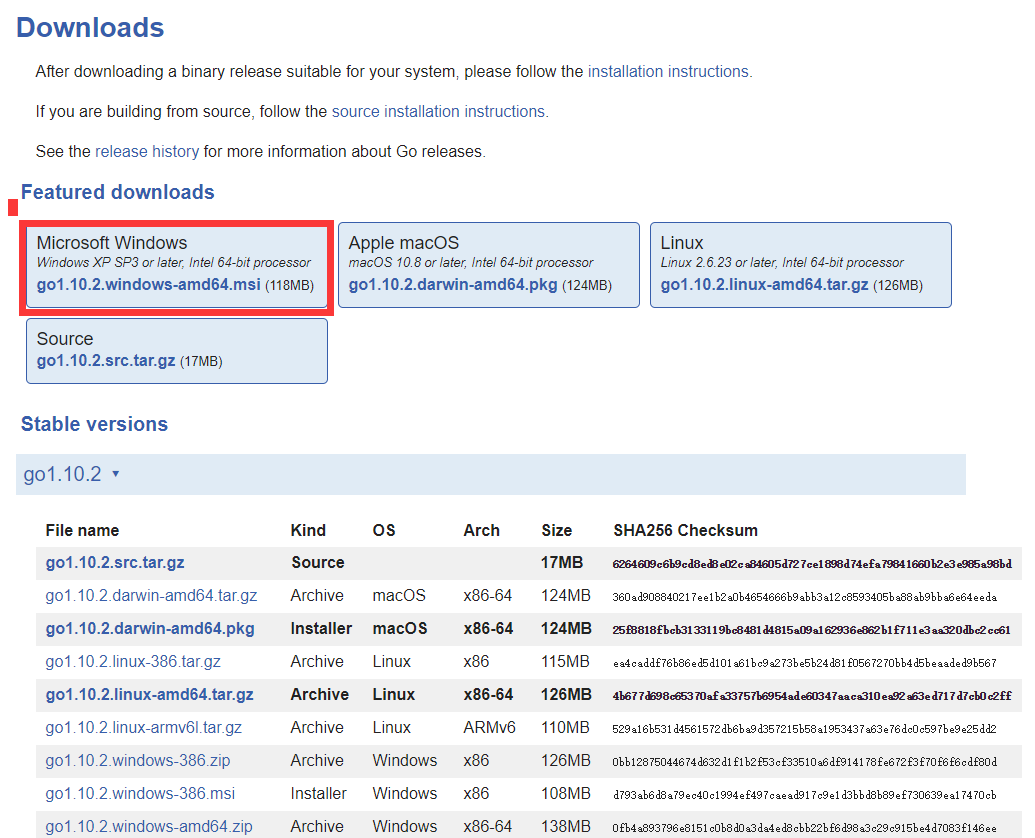This screenshot has width=1035, height=838.
Task: Click go1.10.2.darwin-amd64.pkg in the table
Action: 150,629
